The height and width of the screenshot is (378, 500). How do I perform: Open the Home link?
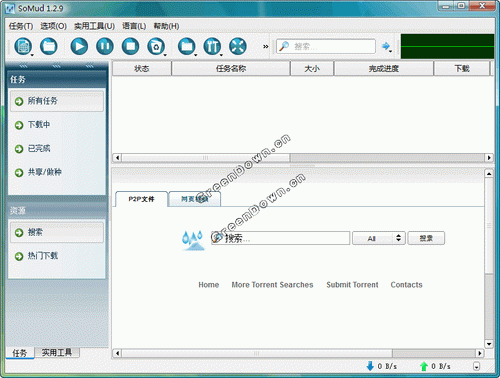[209, 285]
